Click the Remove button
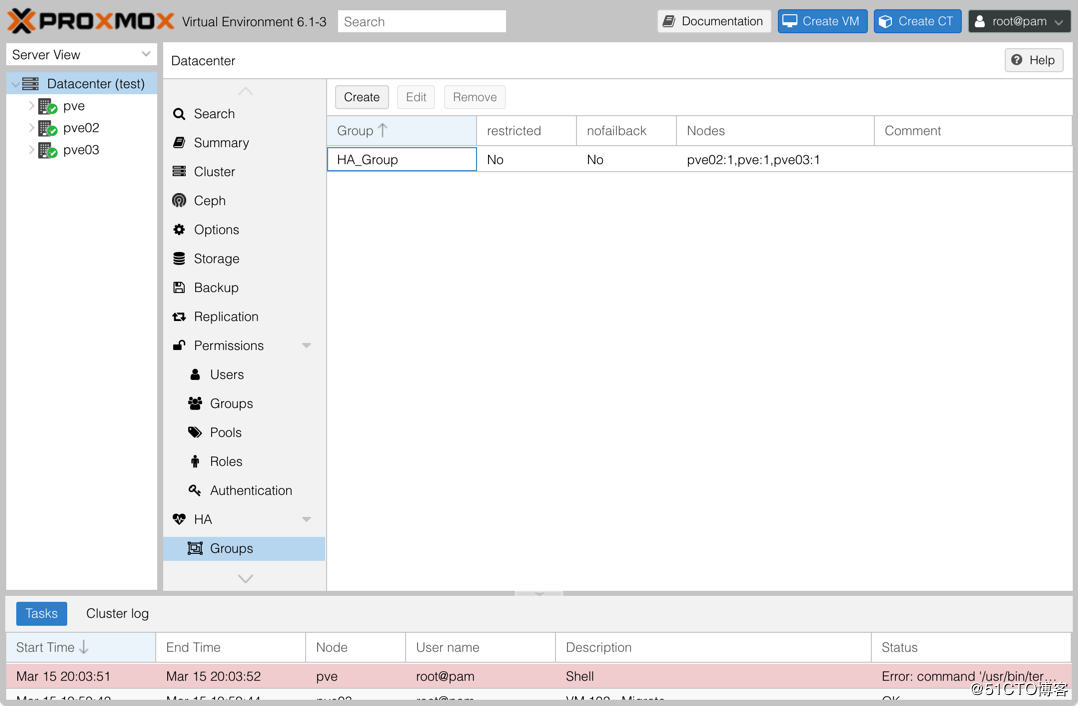The width and height of the screenshot is (1078, 706). tap(474, 97)
